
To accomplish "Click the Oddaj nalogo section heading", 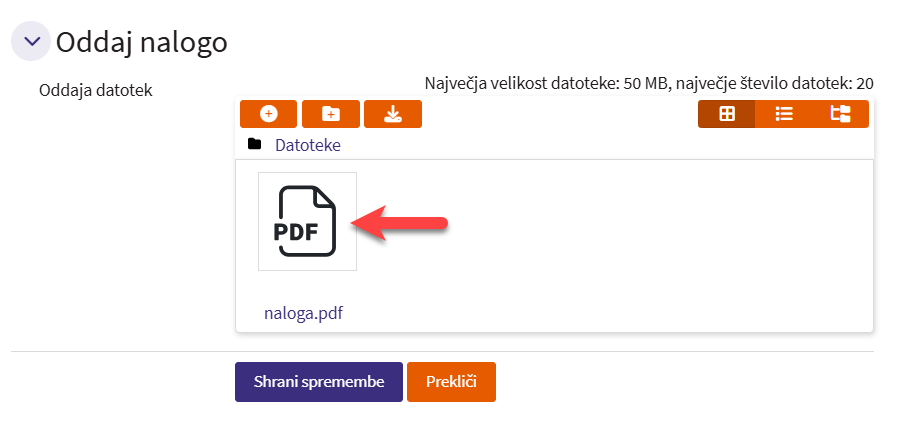I will click(x=142, y=42).
